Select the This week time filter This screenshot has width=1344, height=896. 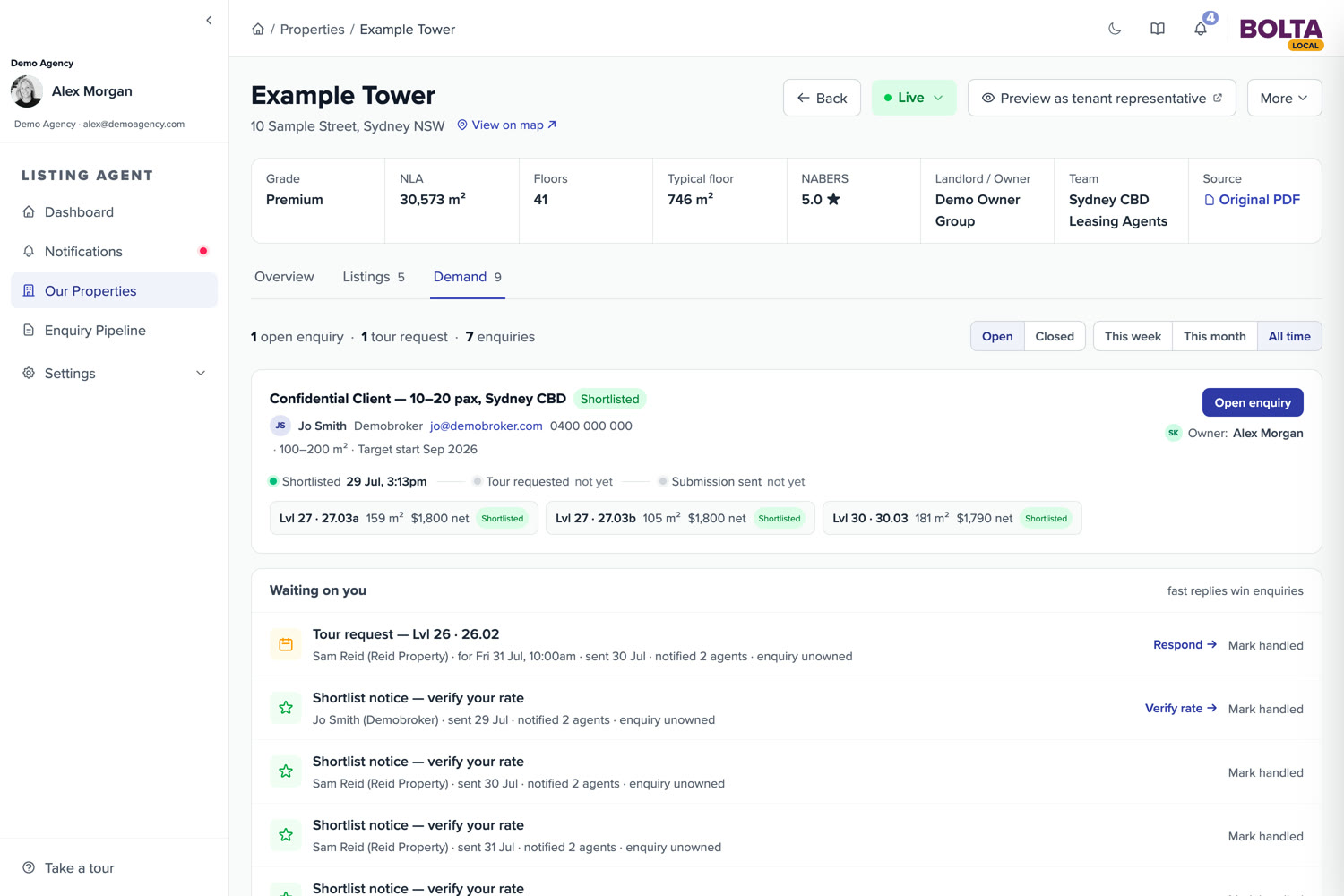1133,336
